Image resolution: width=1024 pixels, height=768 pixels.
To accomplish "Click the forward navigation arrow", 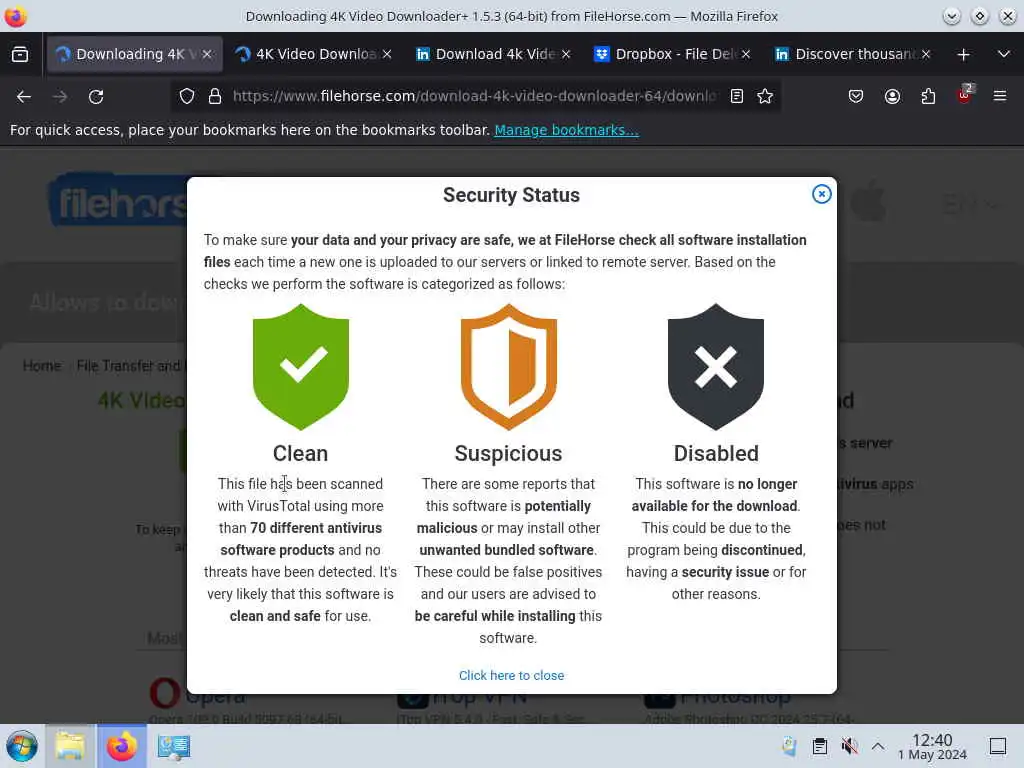I will pyautogui.click(x=60, y=97).
